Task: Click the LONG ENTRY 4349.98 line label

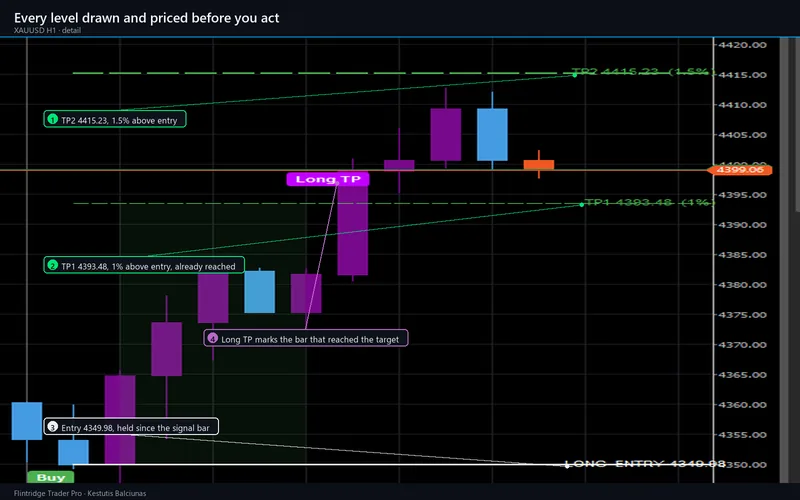Action: click(x=645, y=464)
